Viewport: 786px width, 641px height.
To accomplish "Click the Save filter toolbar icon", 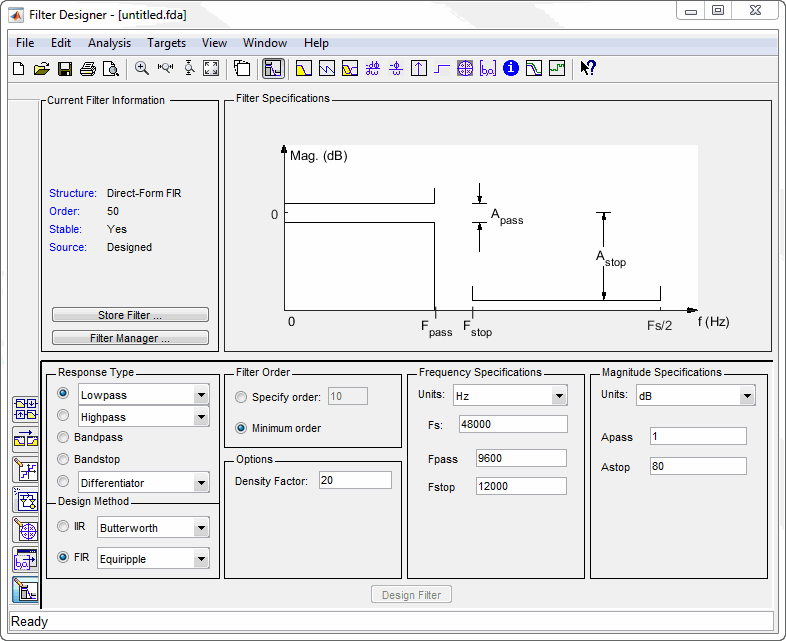I will click(x=64, y=69).
